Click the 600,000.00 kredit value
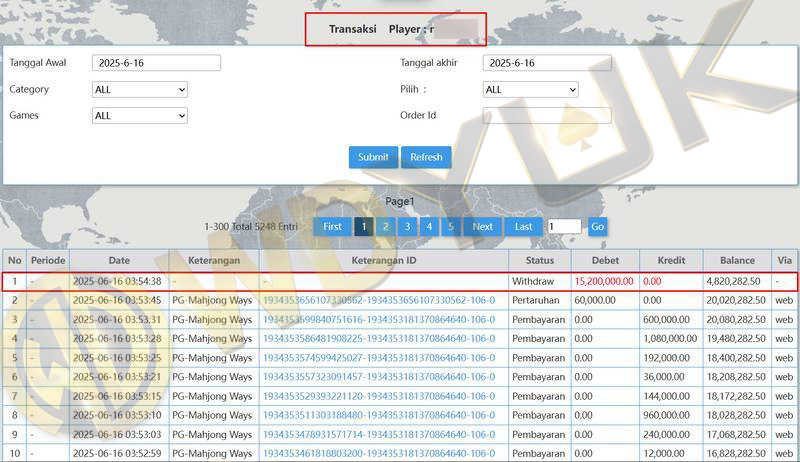The width and height of the screenshot is (800, 462). pyautogui.click(x=666, y=320)
